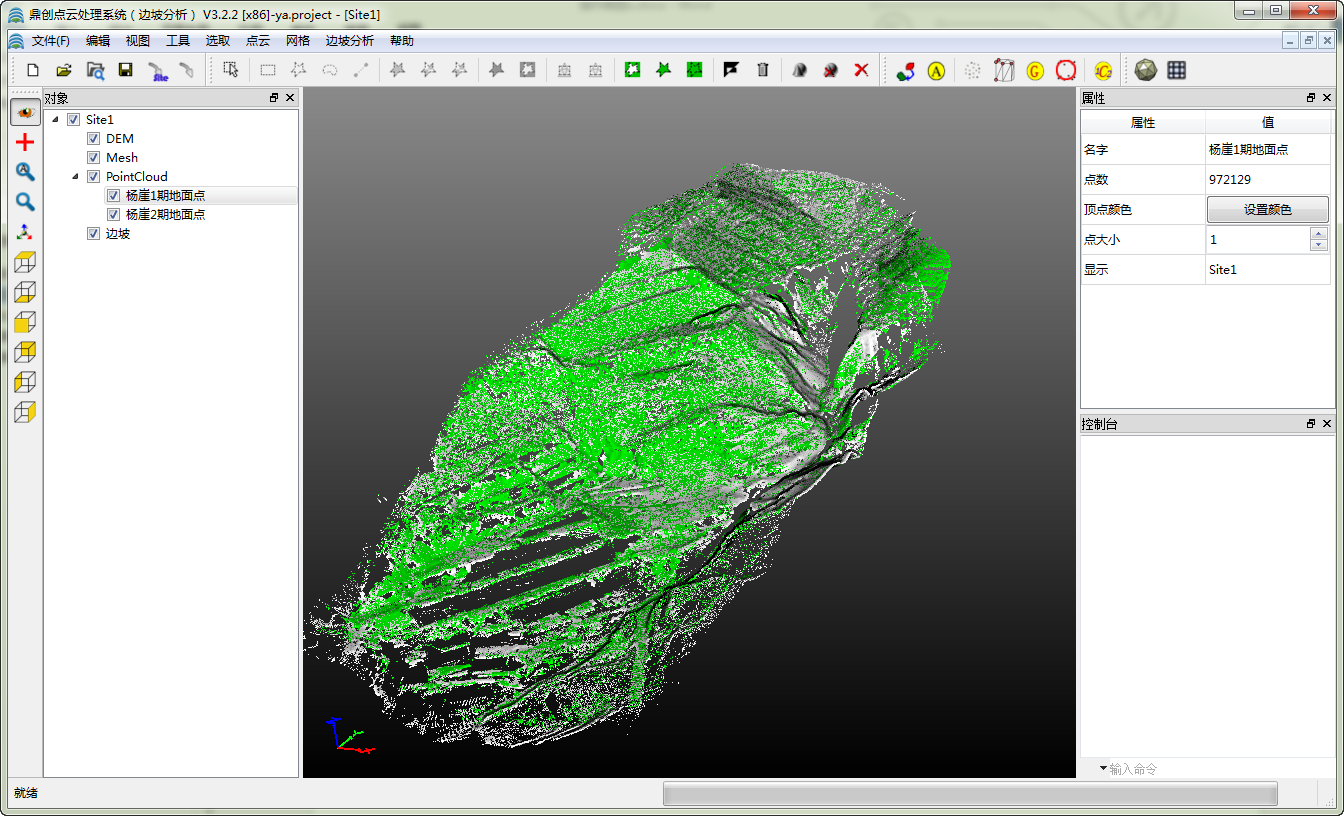1344x816 pixels.
Task: Uncheck the DEM layer checkbox
Action: [94, 139]
